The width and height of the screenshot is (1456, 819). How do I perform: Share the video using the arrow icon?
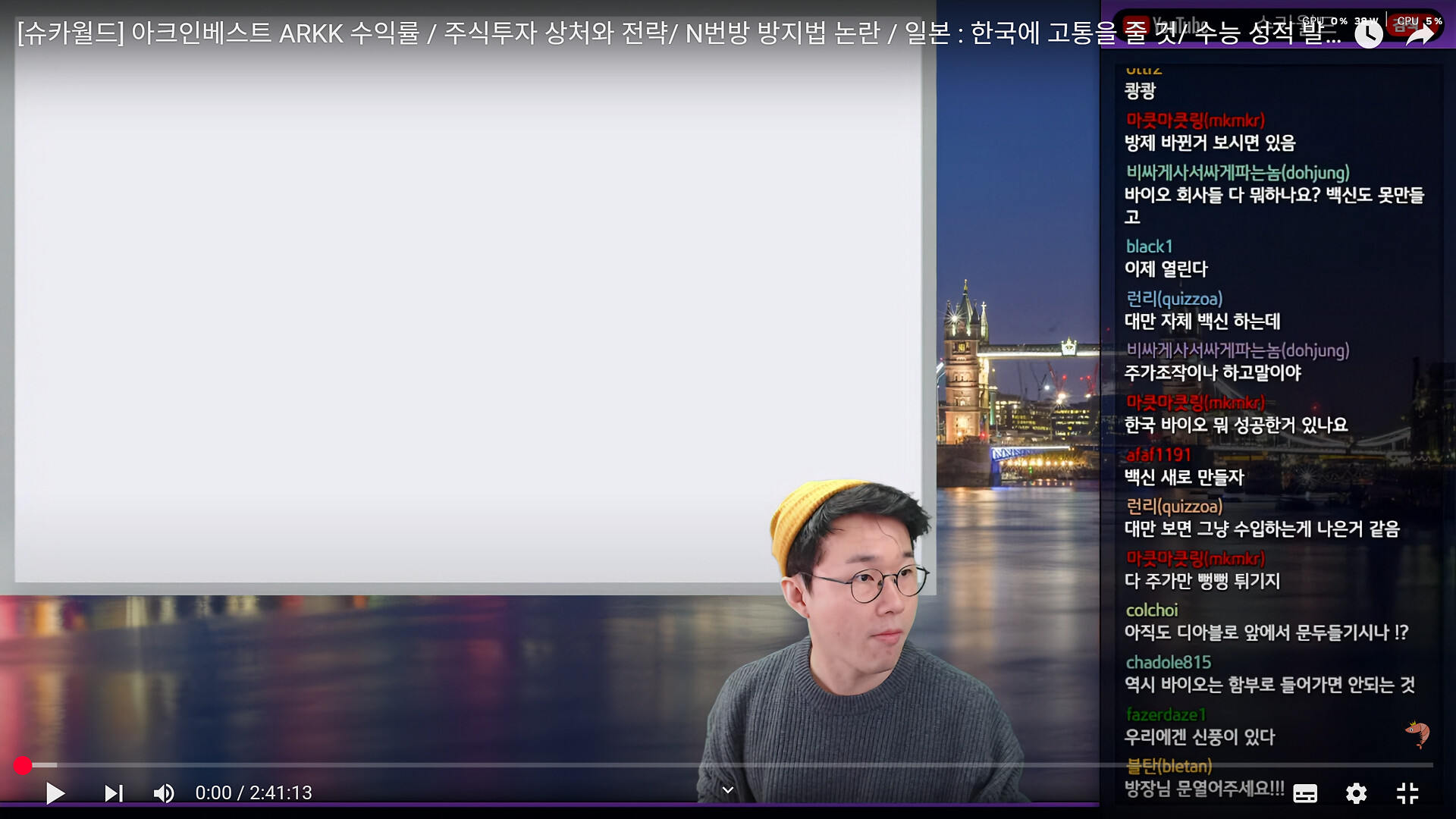[x=1420, y=33]
